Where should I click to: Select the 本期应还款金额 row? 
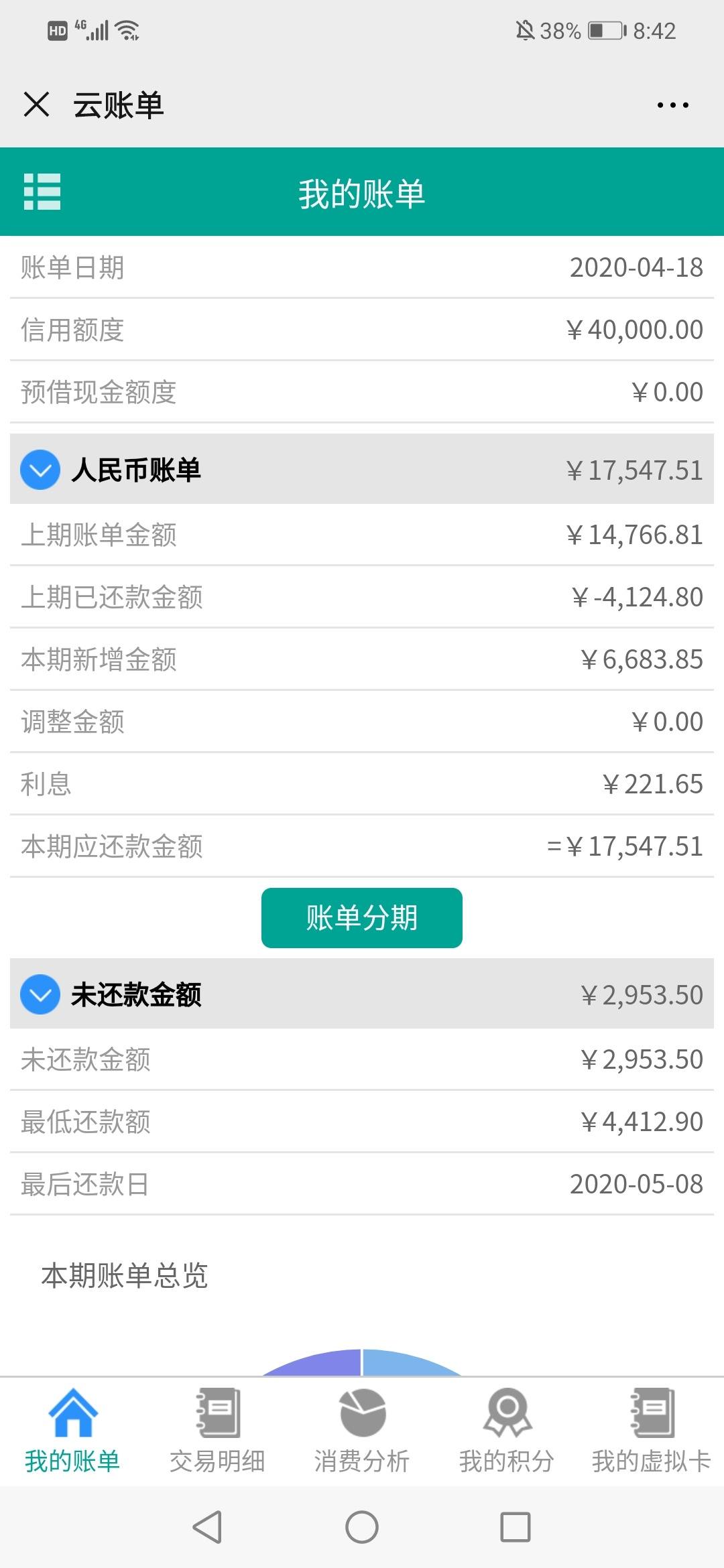coord(362,846)
